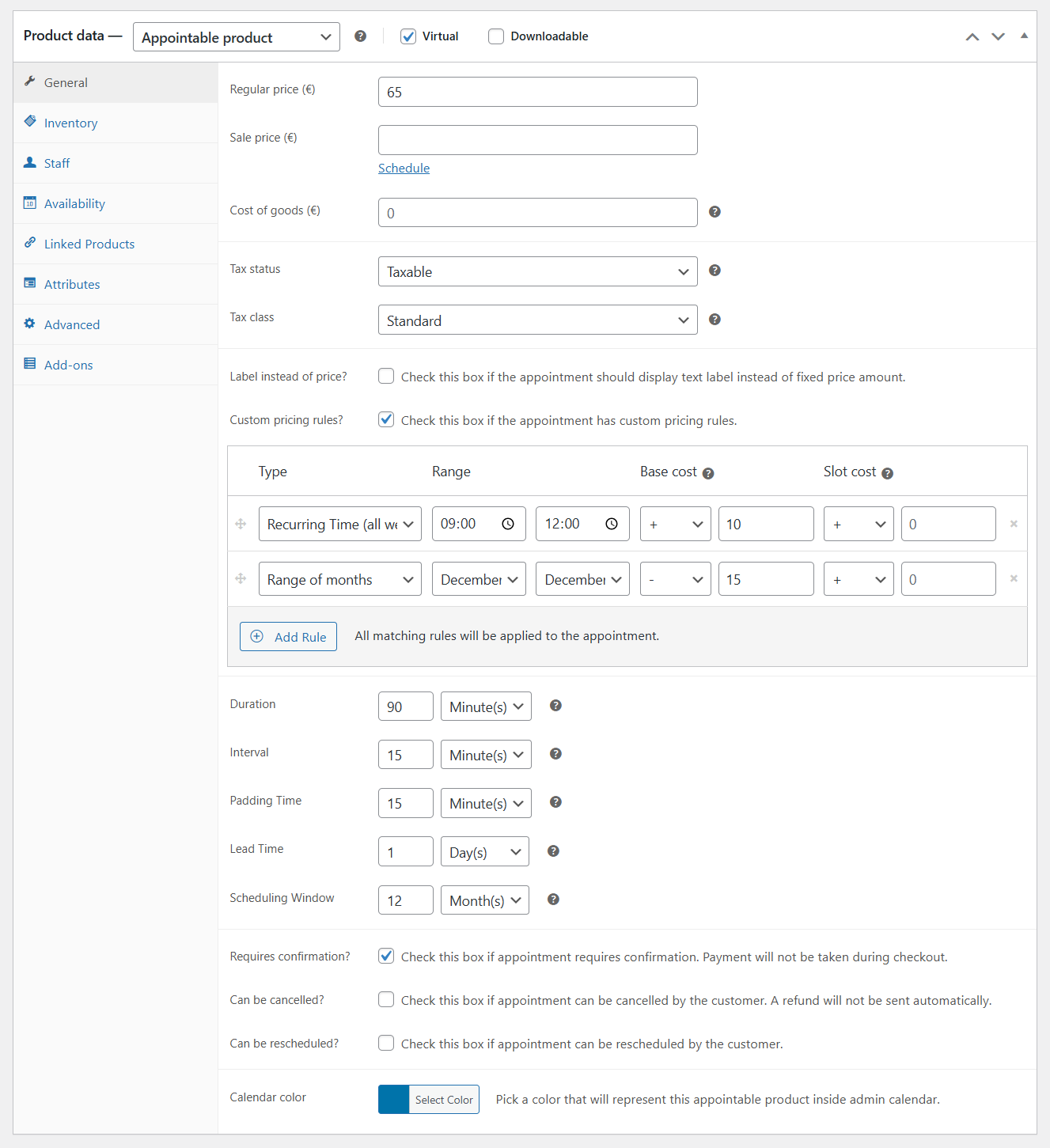Click the Slot cost help icon
This screenshot has height=1148, width=1050.
[887, 472]
